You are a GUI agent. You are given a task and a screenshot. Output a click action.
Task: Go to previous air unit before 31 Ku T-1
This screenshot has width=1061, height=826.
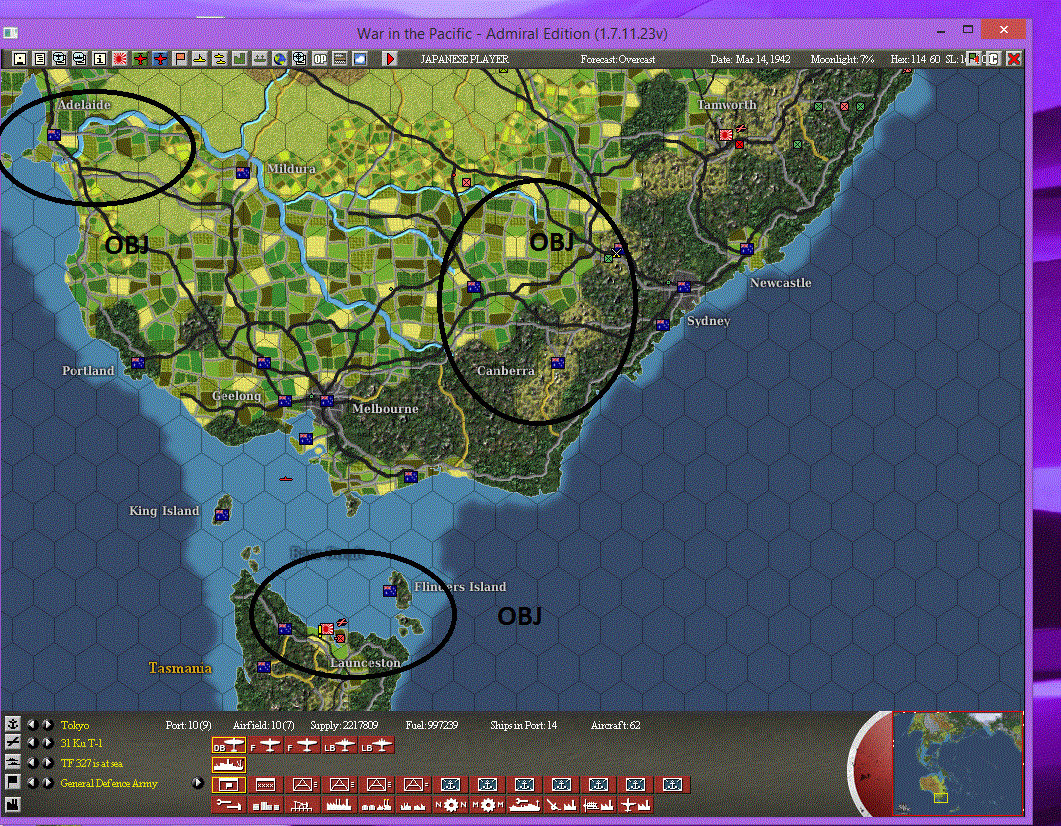point(32,743)
